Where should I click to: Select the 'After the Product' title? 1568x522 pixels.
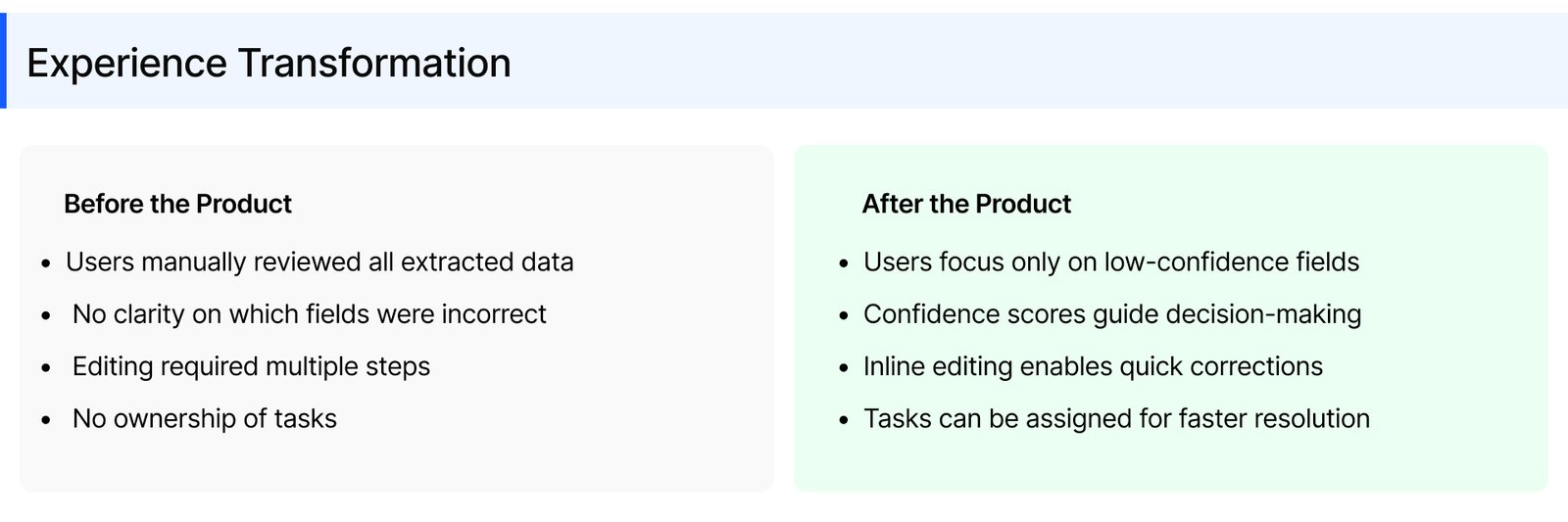tap(966, 204)
